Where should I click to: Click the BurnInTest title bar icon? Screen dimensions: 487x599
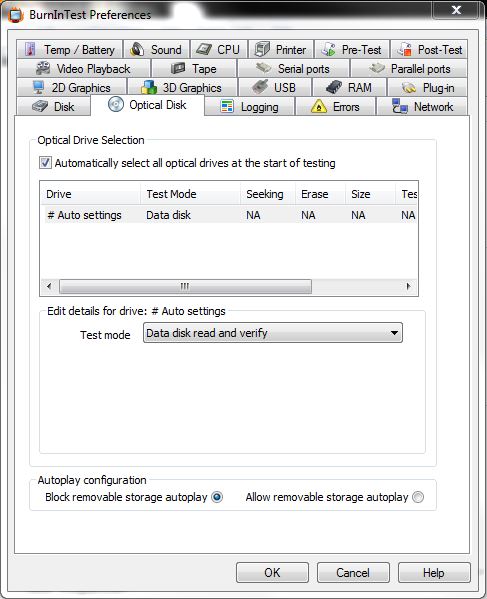[16, 15]
